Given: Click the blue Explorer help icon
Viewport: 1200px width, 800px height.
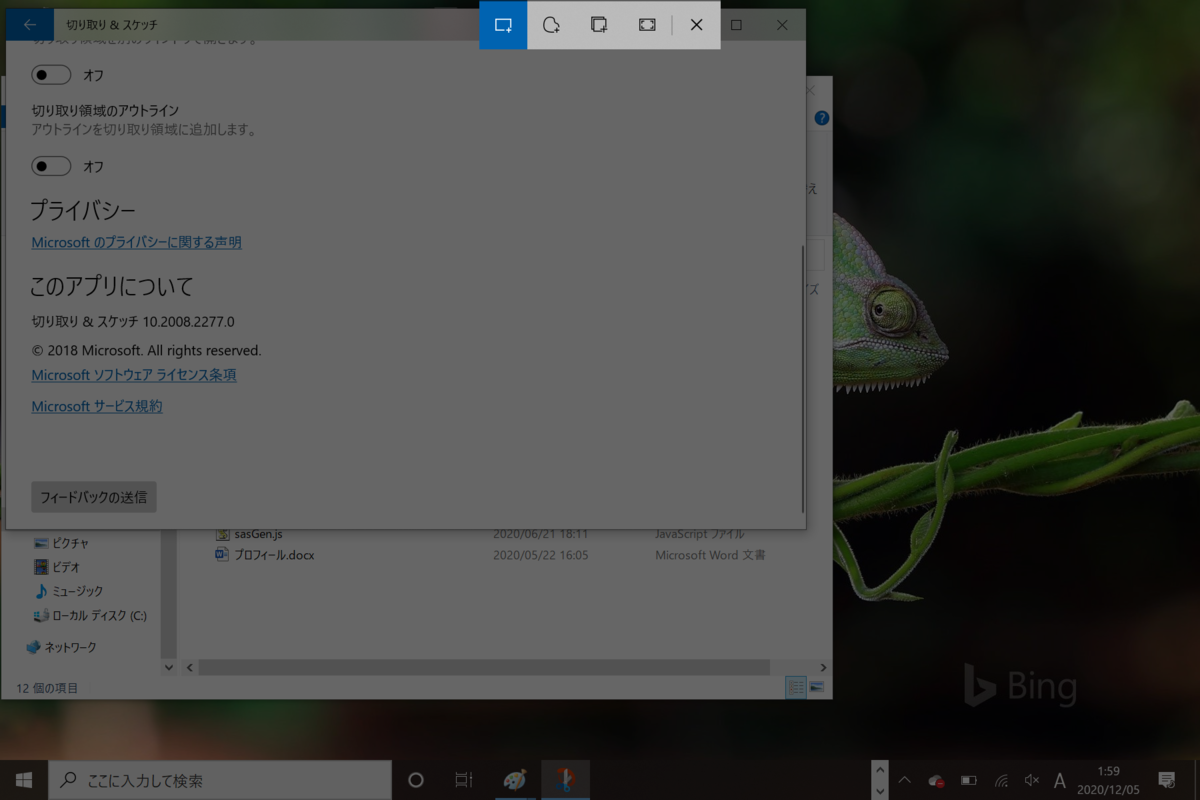Looking at the screenshot, I should (x=822, y=118).
